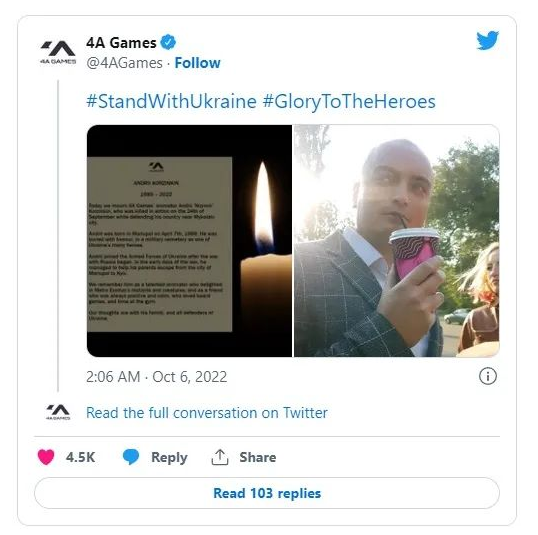Open the #StandWithUkraine hashtag
Image resolution: width=538 pixels, height=535 pixels.
pos(171,101)
